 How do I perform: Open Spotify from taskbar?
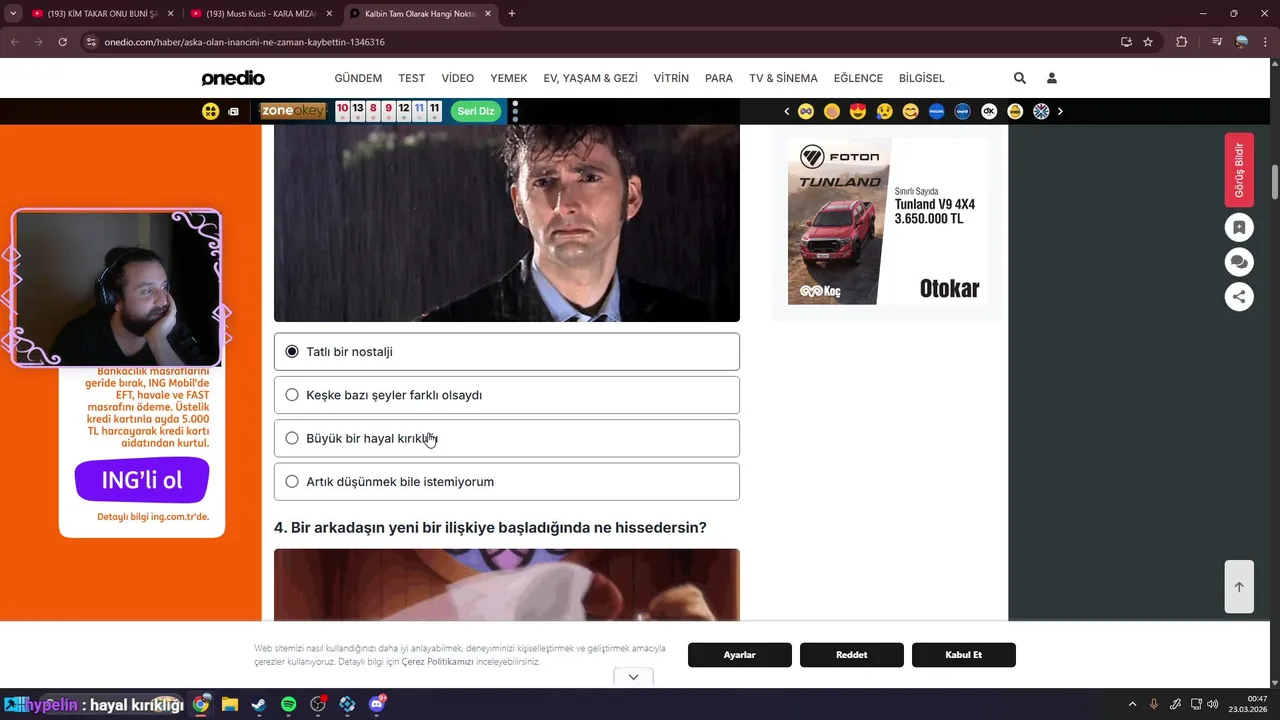tap(288, 705)
